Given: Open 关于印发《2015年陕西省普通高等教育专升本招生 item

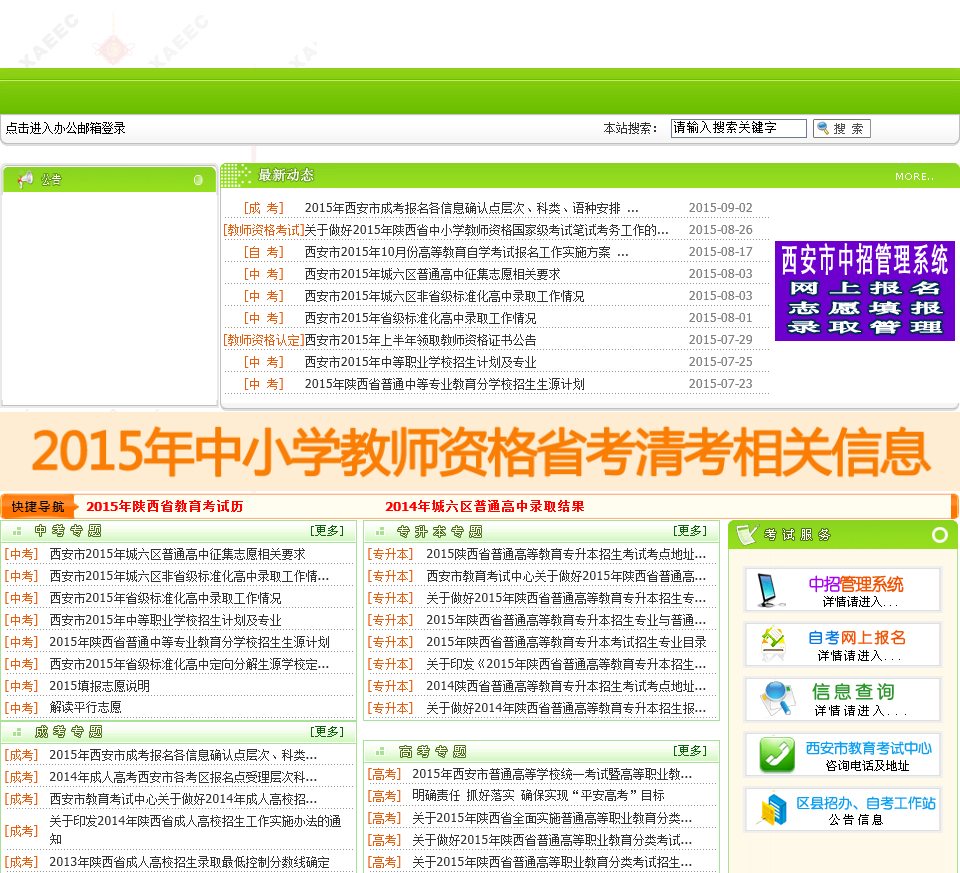Looking at the screenshot, I should [x=566, y=664].
